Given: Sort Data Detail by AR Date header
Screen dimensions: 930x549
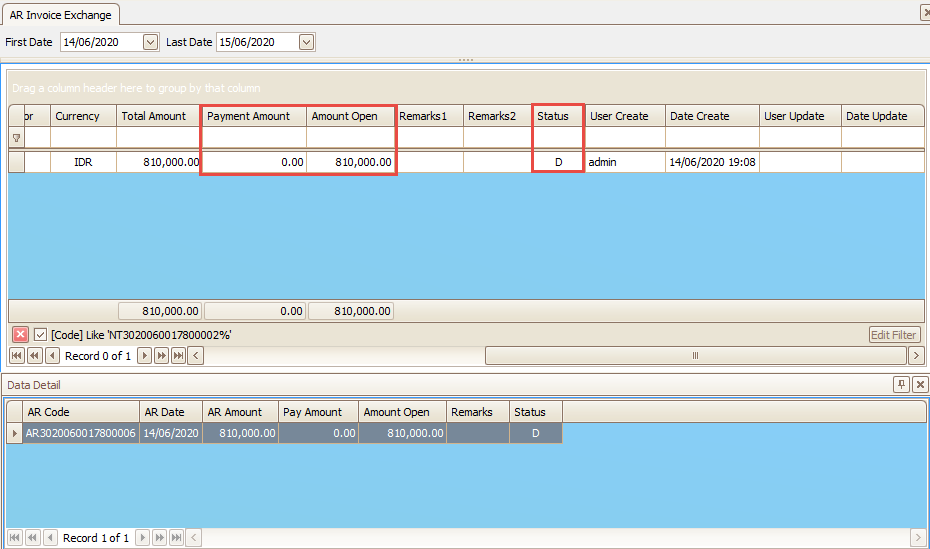Looking at the screenshot, I should (x=171, y=412).
